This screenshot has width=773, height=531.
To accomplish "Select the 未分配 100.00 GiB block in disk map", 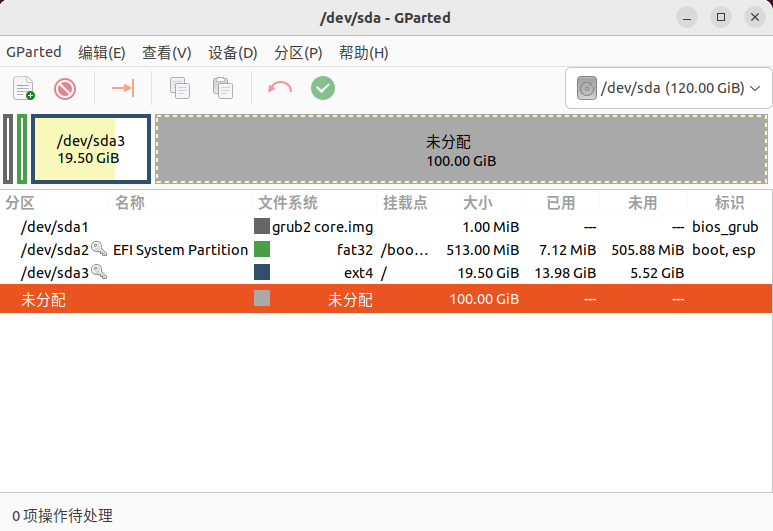I will pos(461,149).
